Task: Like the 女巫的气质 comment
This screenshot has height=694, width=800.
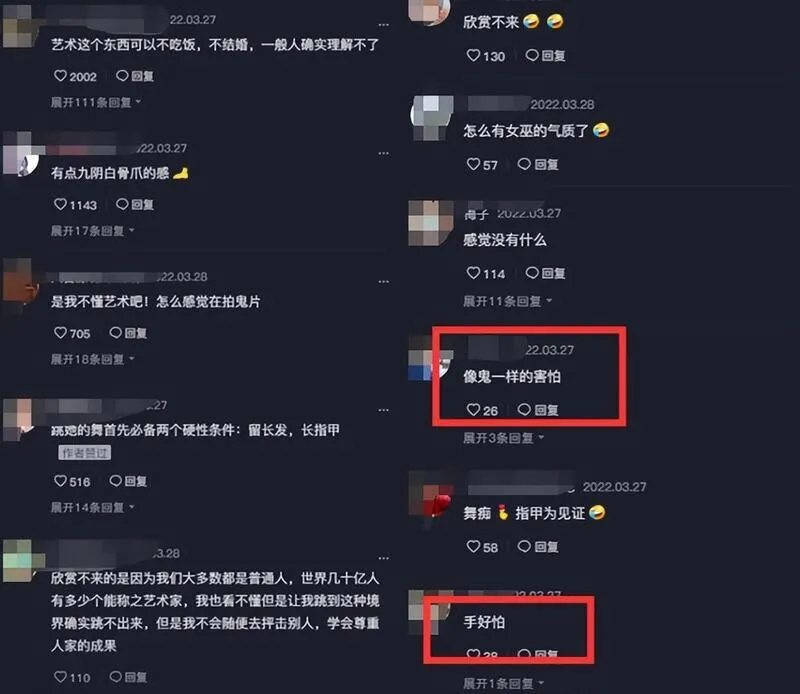Action: [473, 164]
